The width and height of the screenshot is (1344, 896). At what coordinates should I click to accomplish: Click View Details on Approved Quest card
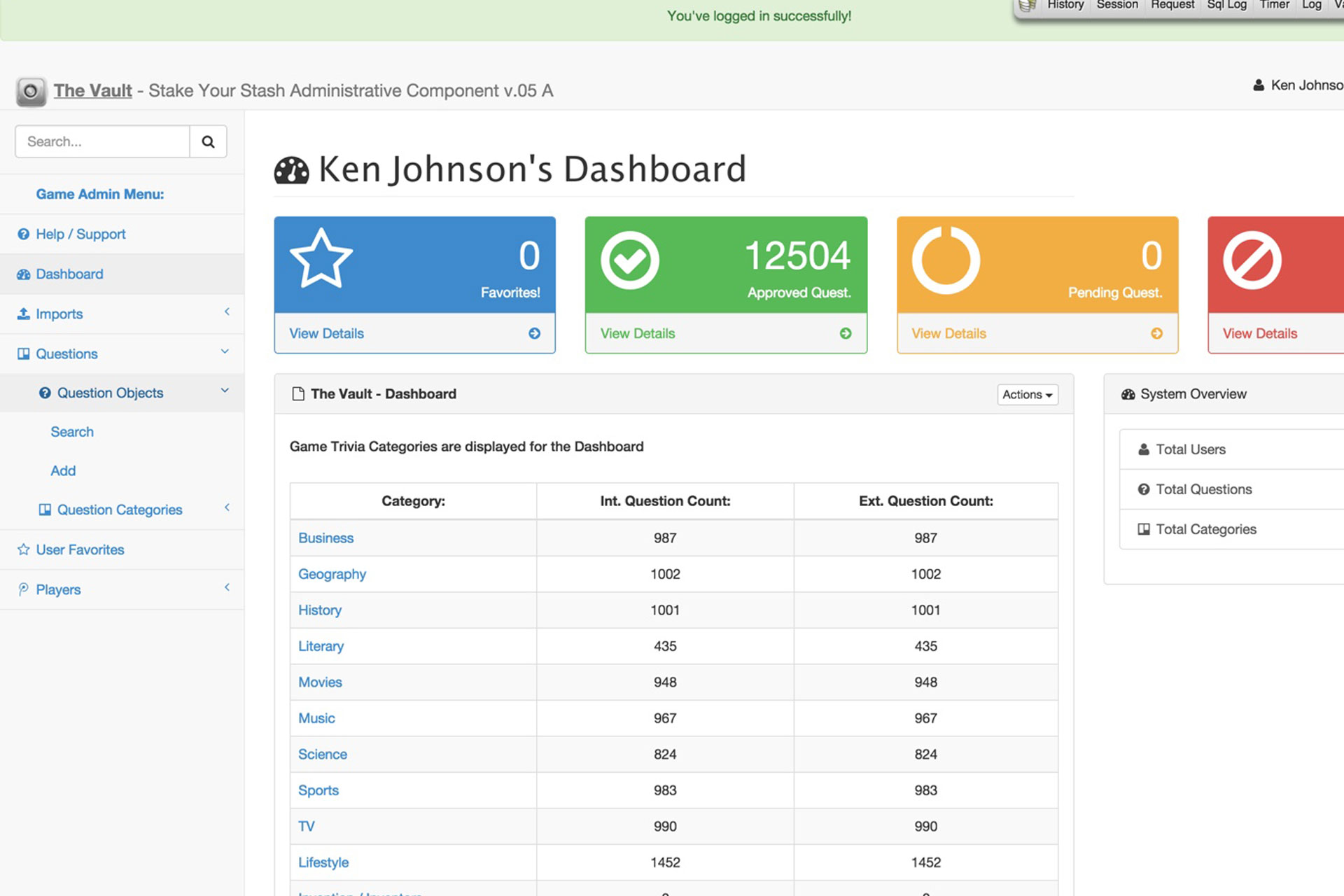(637, 333)
